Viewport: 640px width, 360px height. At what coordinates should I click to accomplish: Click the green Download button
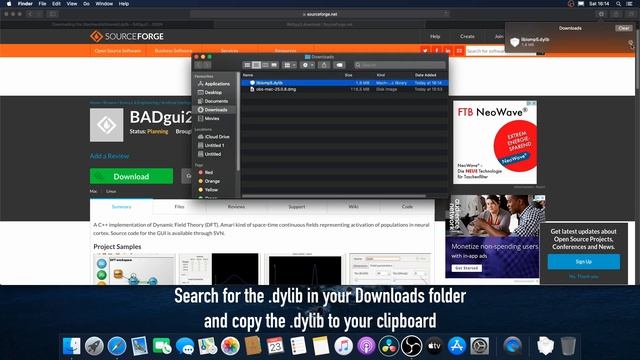pos(131,176)
